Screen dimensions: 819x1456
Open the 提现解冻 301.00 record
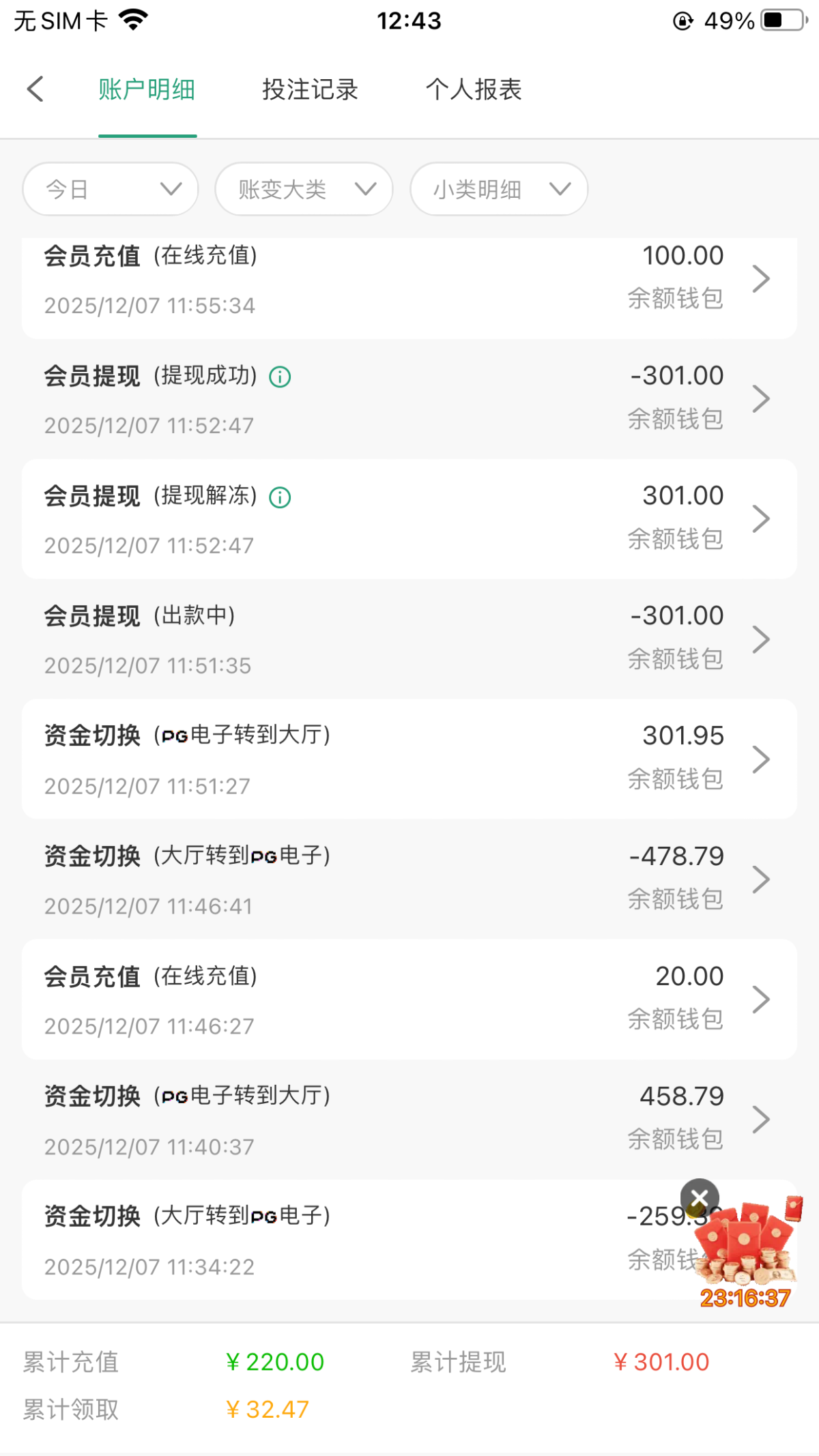click(409, 519)
